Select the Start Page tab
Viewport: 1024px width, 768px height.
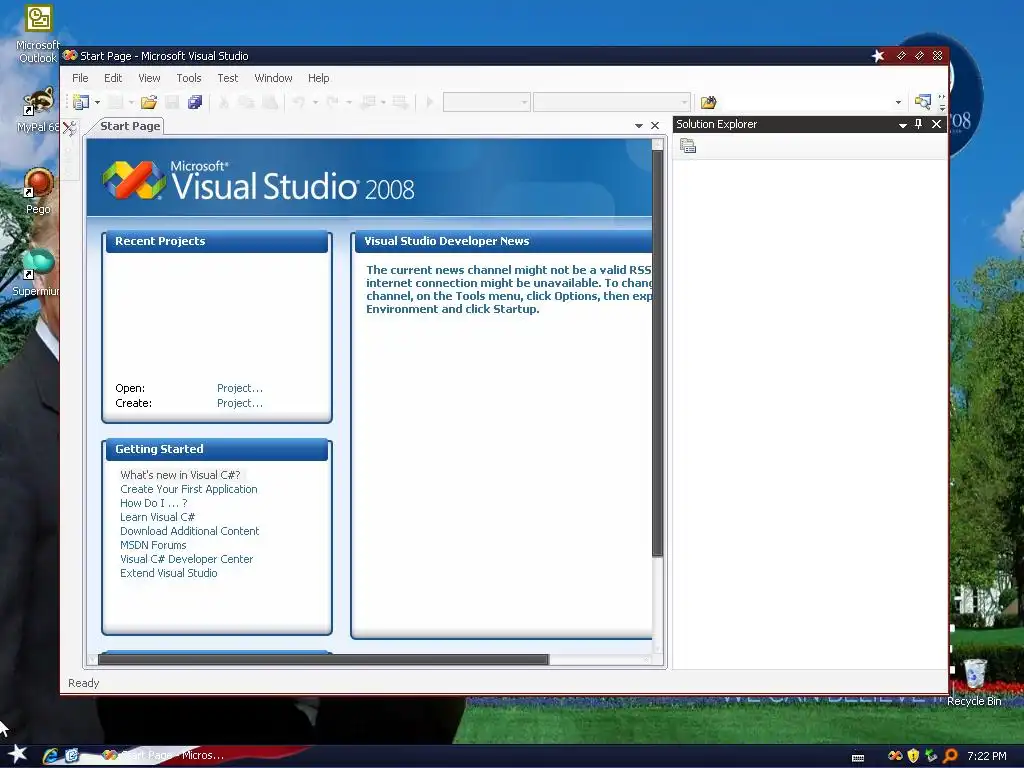[x=129, y=126]
